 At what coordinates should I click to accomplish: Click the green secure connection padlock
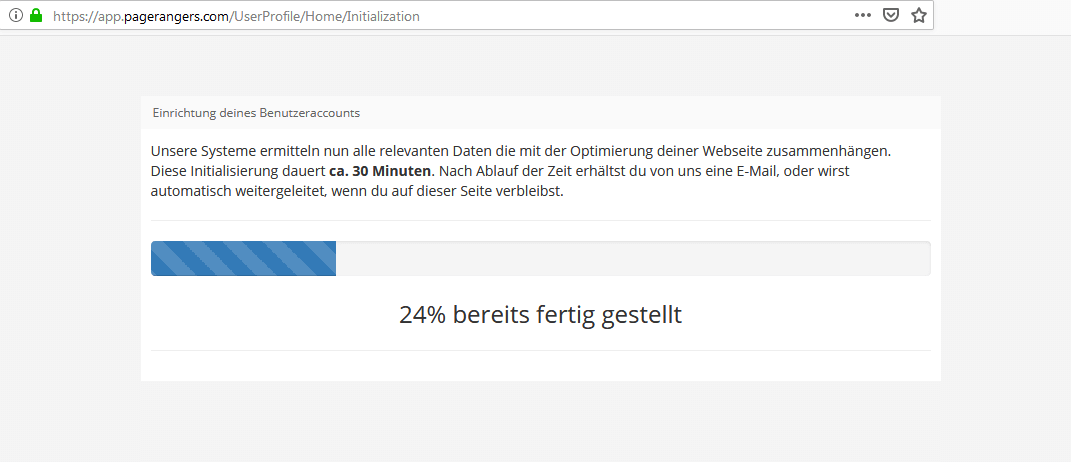[x=36, y=15]
